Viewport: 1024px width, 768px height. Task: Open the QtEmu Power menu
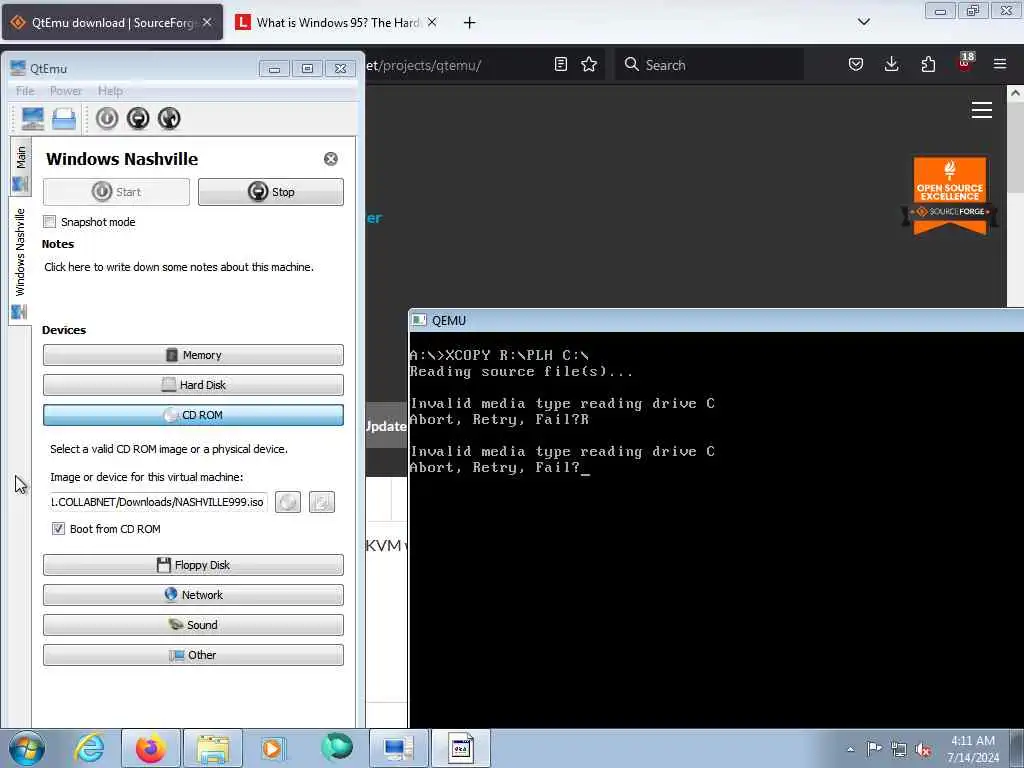[x=66, y=91]
